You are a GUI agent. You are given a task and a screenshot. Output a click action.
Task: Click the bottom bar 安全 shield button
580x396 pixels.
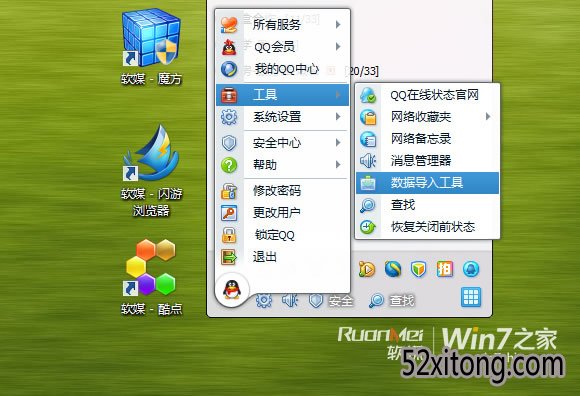(x=331, y=301)
